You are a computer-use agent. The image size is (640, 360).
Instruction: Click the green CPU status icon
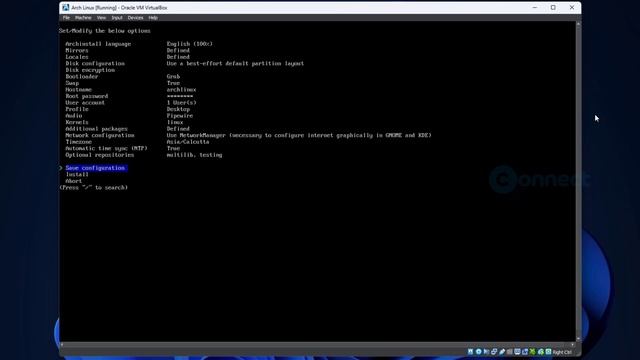coord(533,351)
